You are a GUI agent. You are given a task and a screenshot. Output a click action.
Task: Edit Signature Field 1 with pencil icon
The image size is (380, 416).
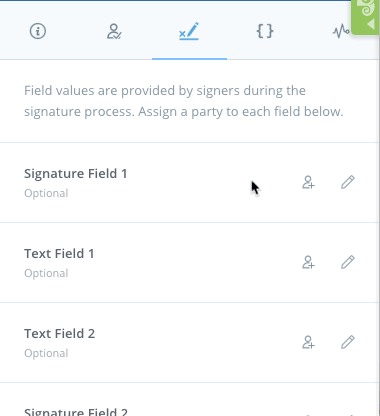pyautogui.click(x=348, y=182)
